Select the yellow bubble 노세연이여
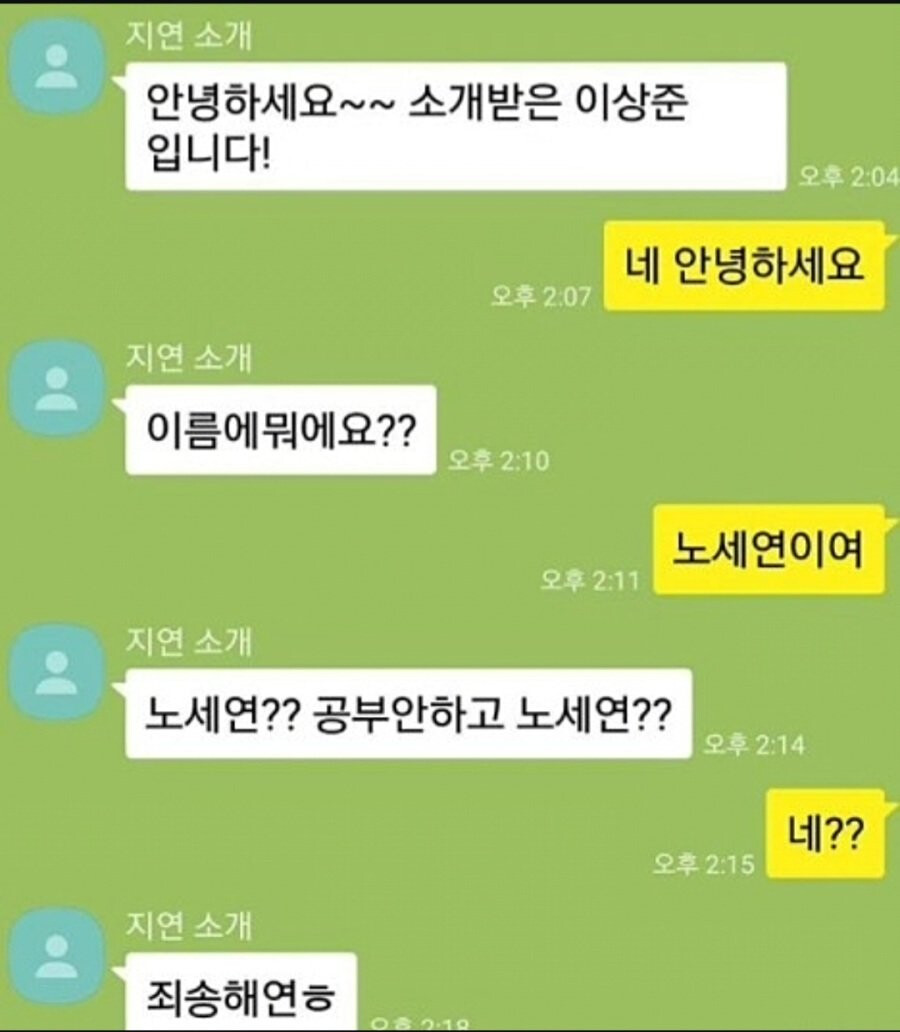The height and width of the screenshot is (1032, 900). coord(769,550)
